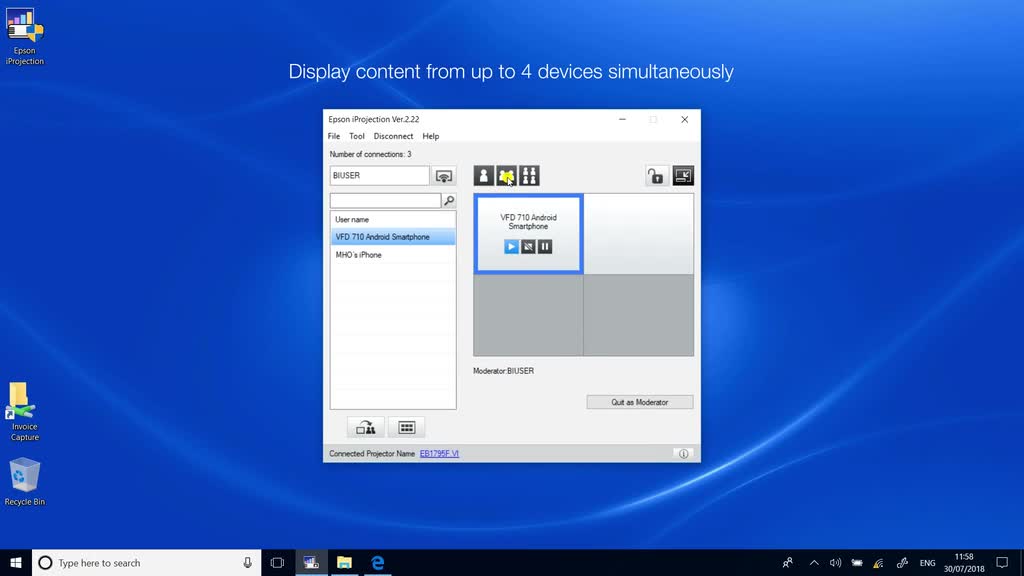Screen dimensions: 1024x576
Task: Click the Invoice Capture desktop shortcut
Action: pos(25,412)
